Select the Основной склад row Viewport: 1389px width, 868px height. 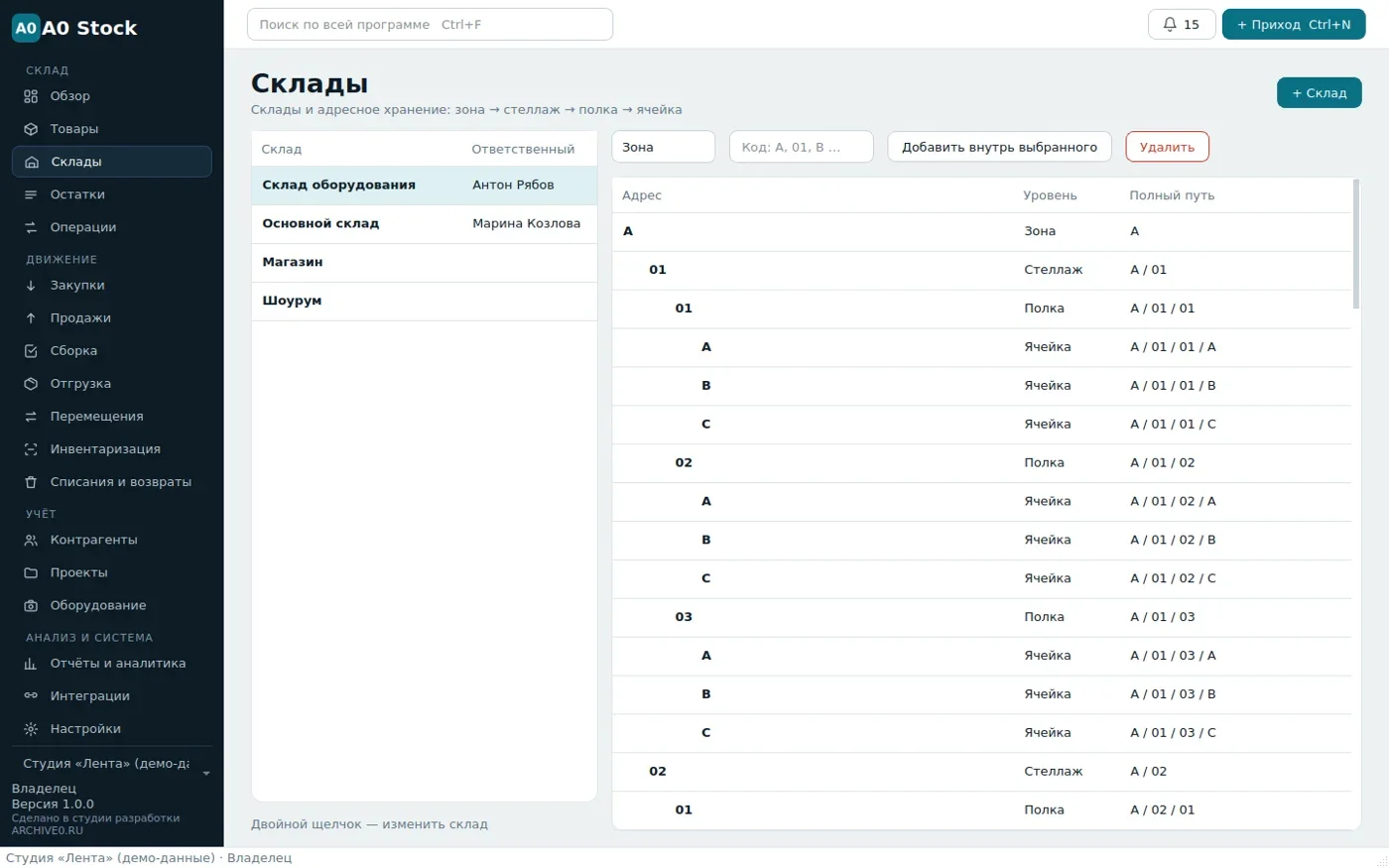425,224
